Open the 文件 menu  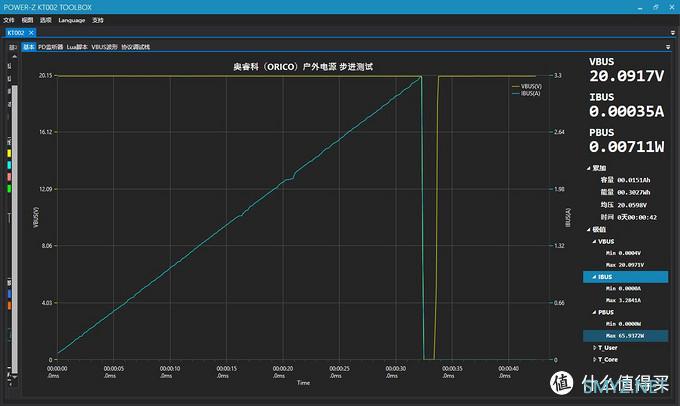(9, 19)
